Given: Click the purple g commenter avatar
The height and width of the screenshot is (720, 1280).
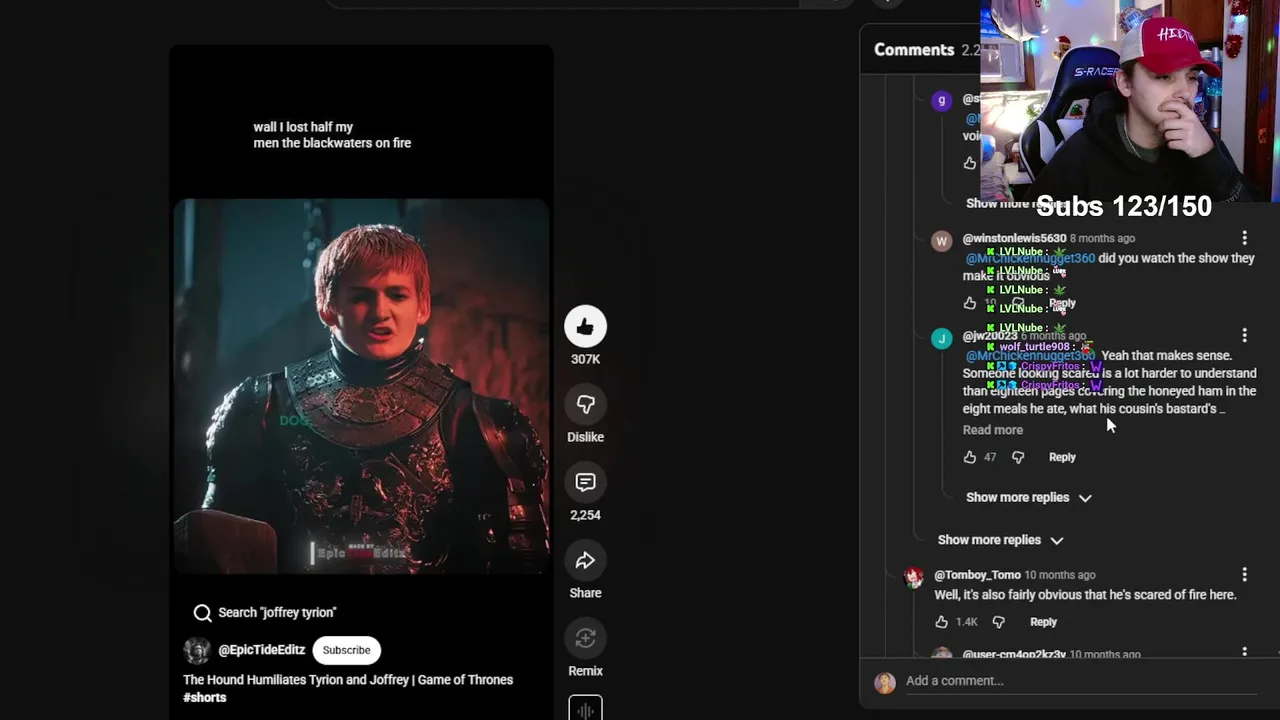Looking at the screenshot, I should pos(941,101).
